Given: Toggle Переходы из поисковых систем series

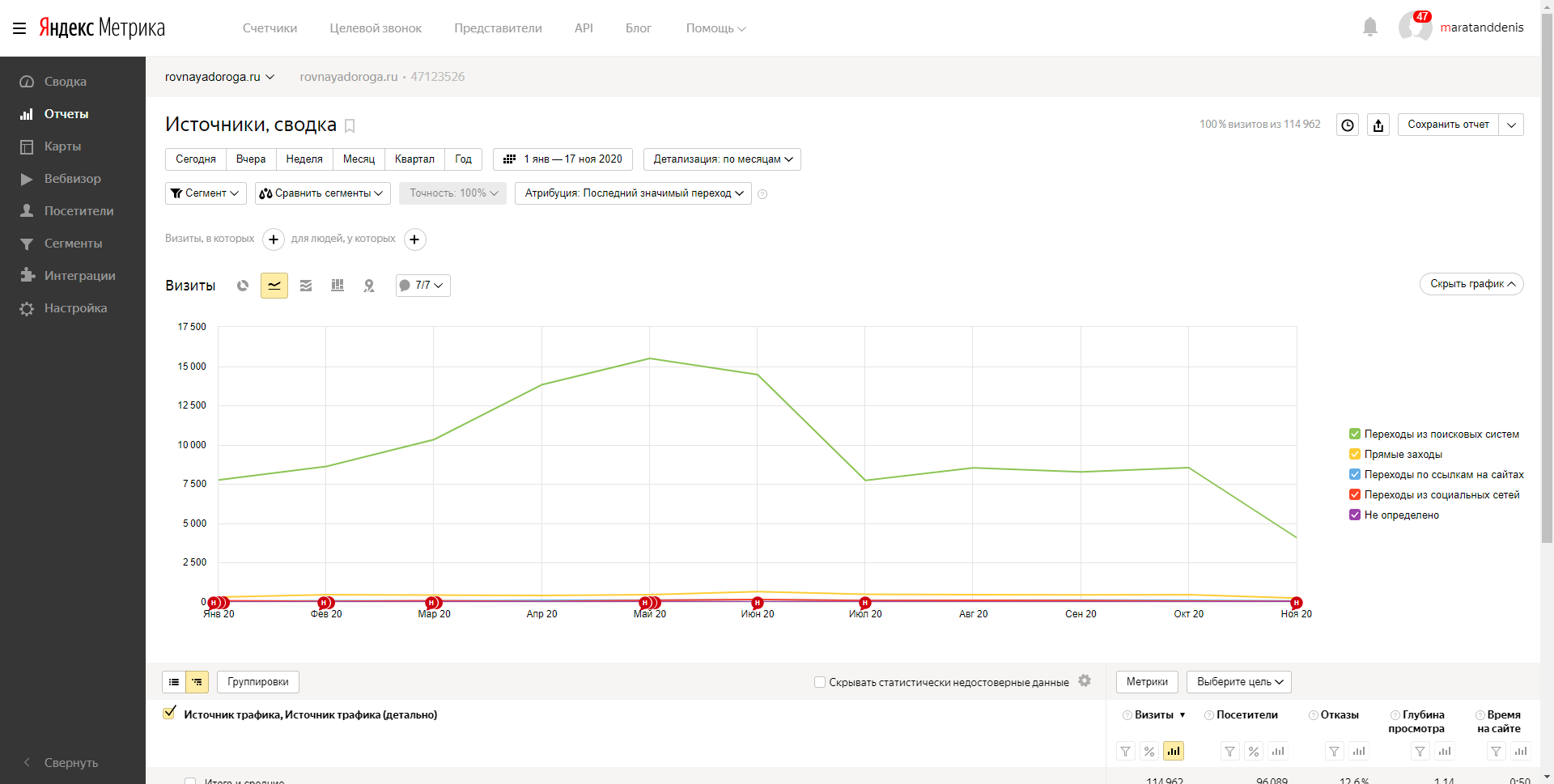Looking at the screenshot, I should point(1355,434).
